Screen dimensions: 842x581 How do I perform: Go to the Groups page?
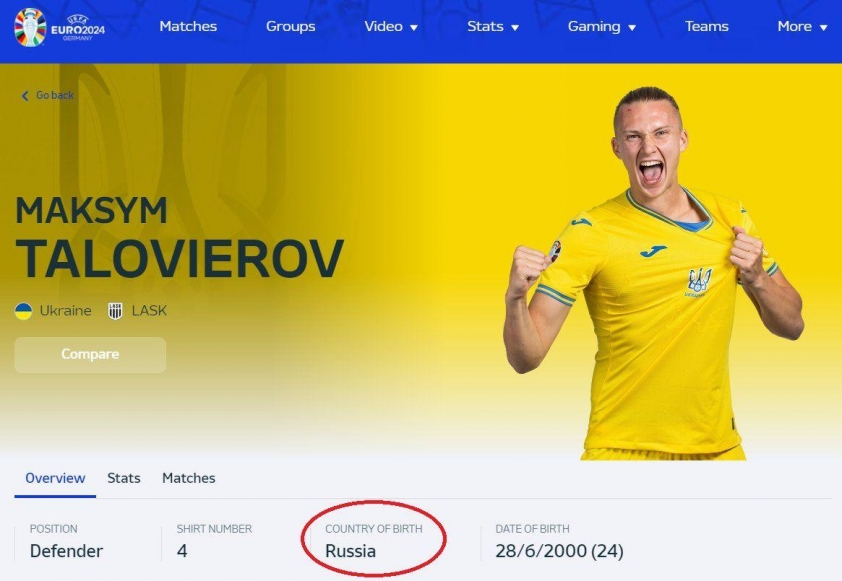(291, 26)
